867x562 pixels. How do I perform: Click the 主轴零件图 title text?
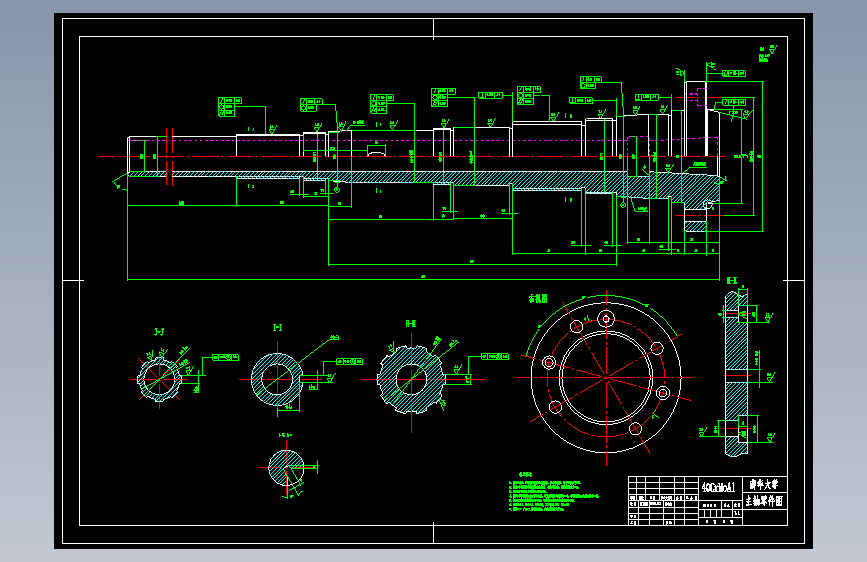point(764,501)
